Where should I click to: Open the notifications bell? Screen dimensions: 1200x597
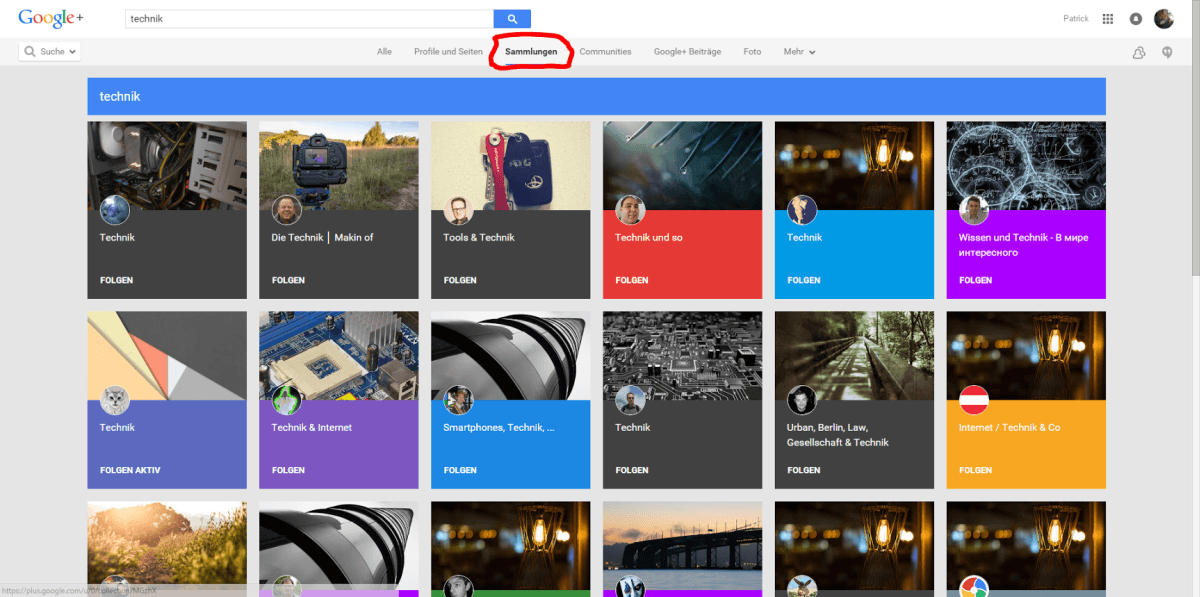(1135, 19)
